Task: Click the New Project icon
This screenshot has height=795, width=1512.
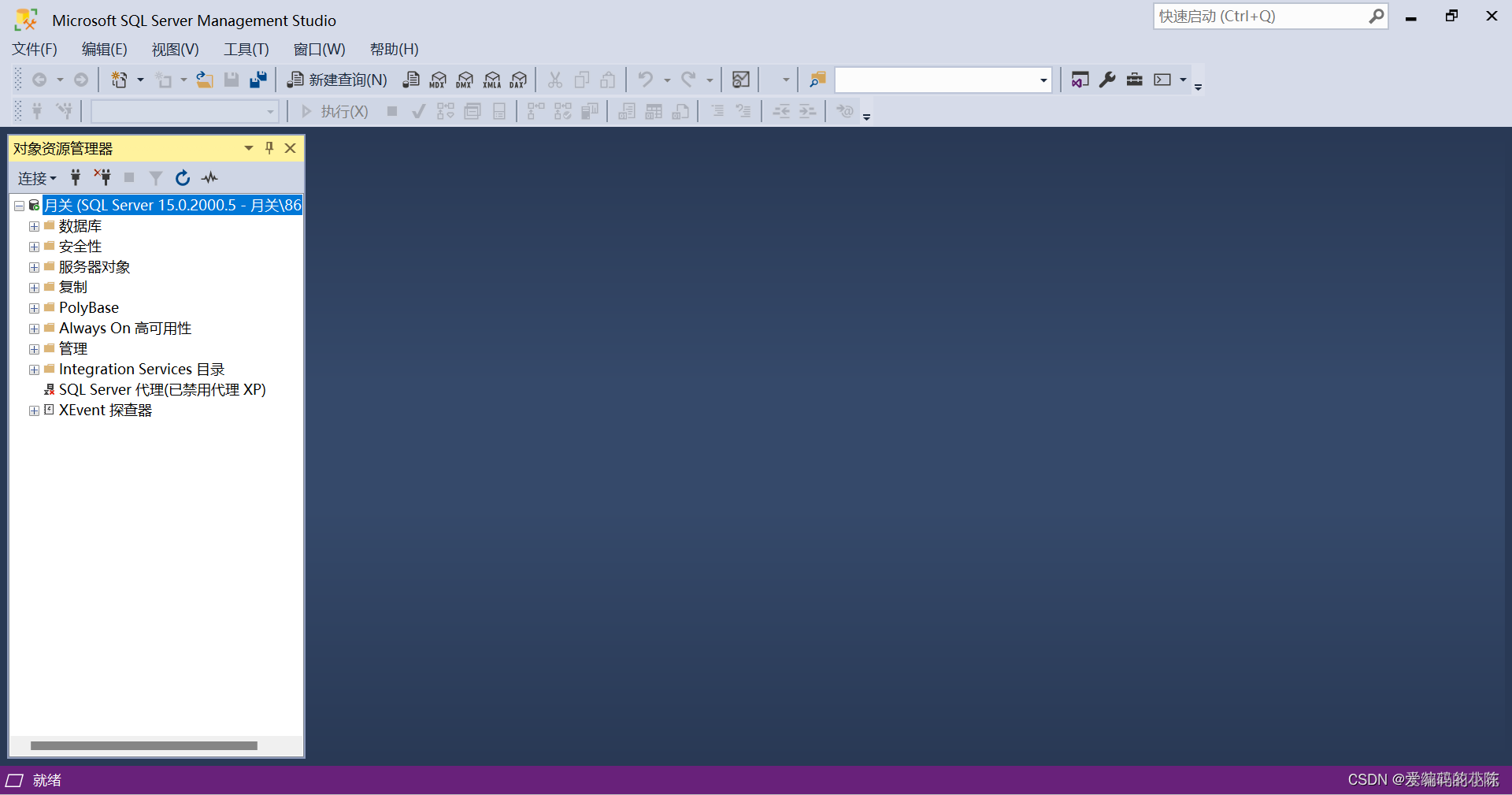Action: coord(120,80)
